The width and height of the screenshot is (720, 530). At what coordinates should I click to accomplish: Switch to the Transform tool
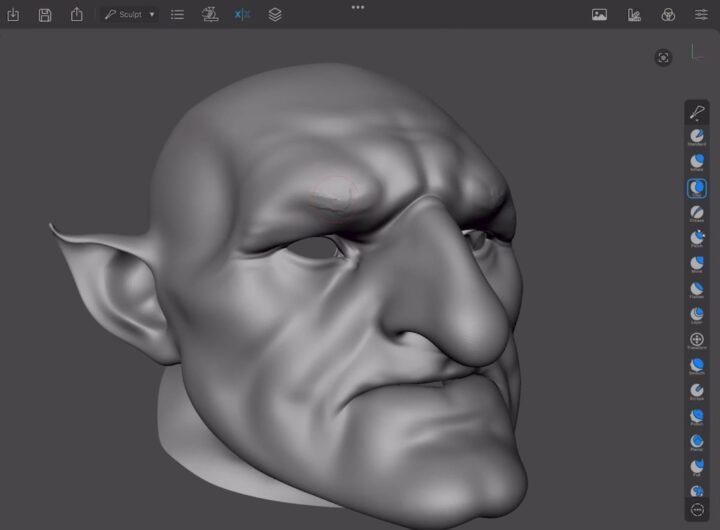pyautogui.click(x=697, y=340)
